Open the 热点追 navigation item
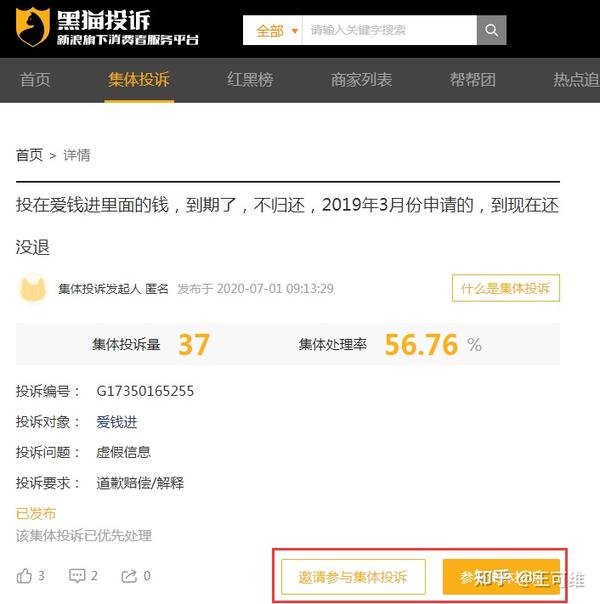 (x=577, y=80)
